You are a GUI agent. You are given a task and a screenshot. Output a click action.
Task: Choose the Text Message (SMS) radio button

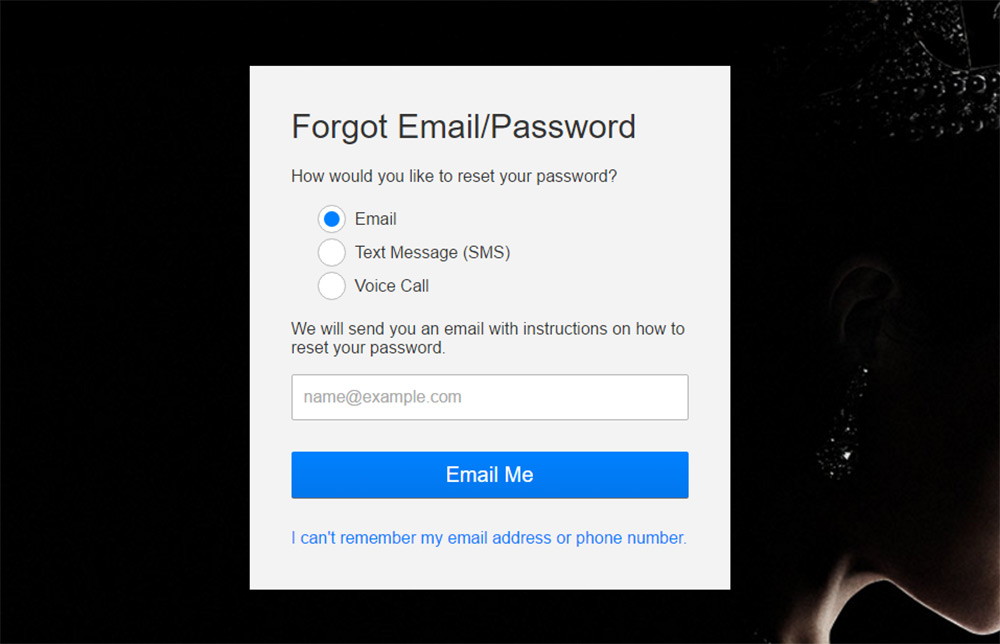[332, 253]
